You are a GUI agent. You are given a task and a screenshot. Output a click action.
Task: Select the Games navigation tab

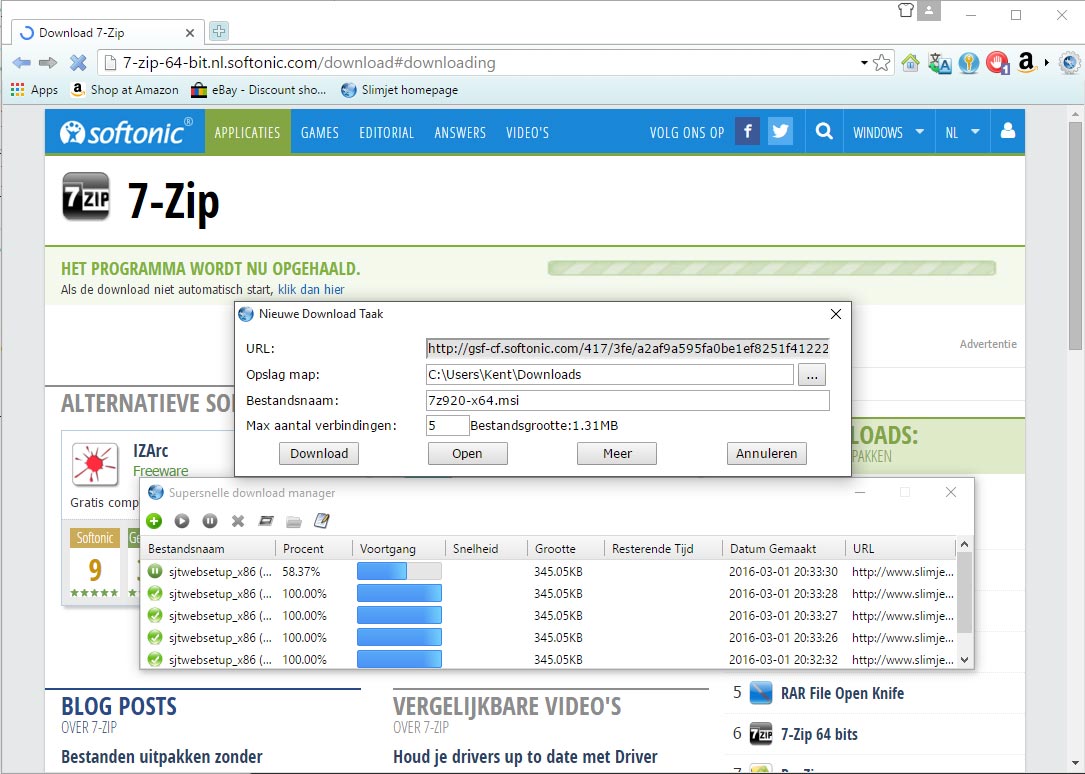pyautogui.click(x=320, y=132)
